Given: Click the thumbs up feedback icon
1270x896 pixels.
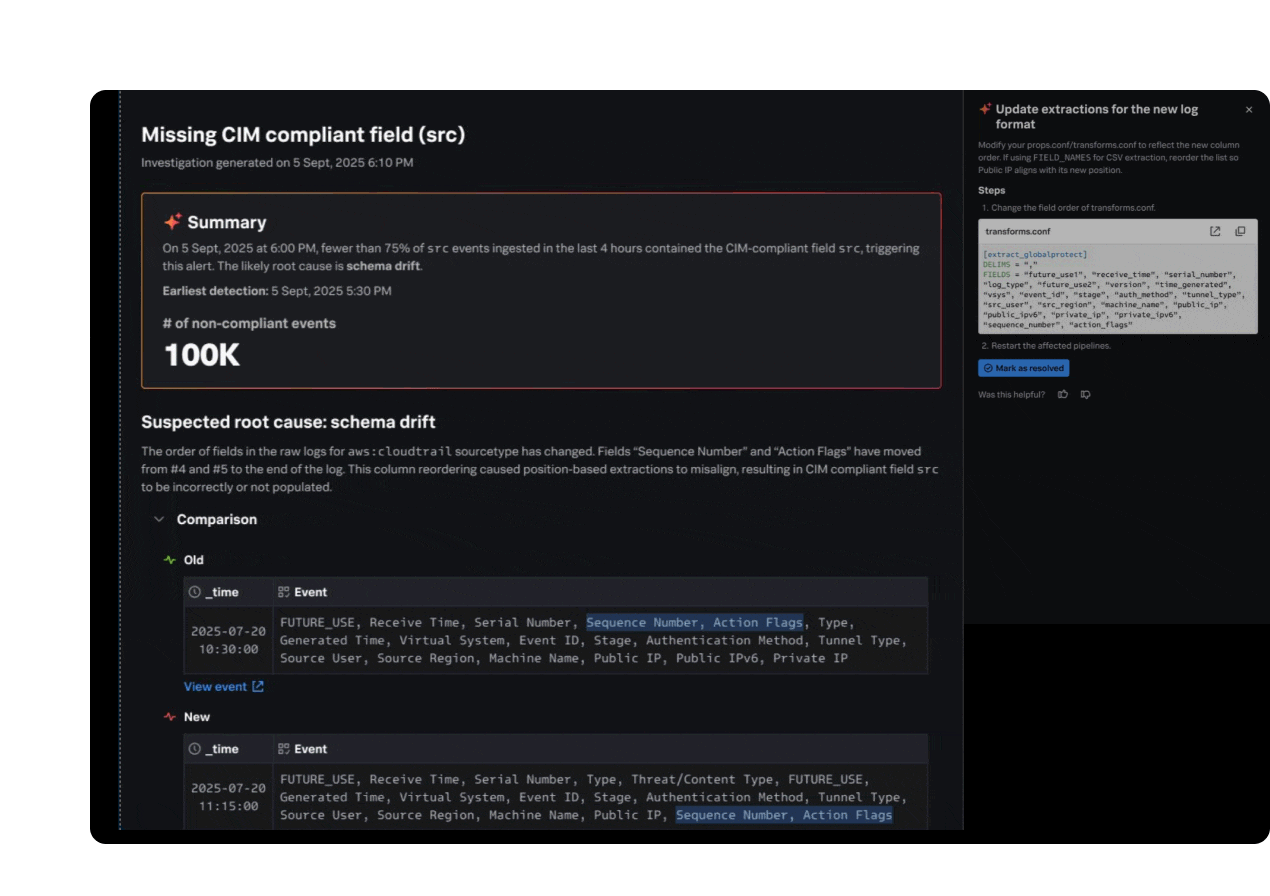Looking at the screenshot, I should point(1063,394).
